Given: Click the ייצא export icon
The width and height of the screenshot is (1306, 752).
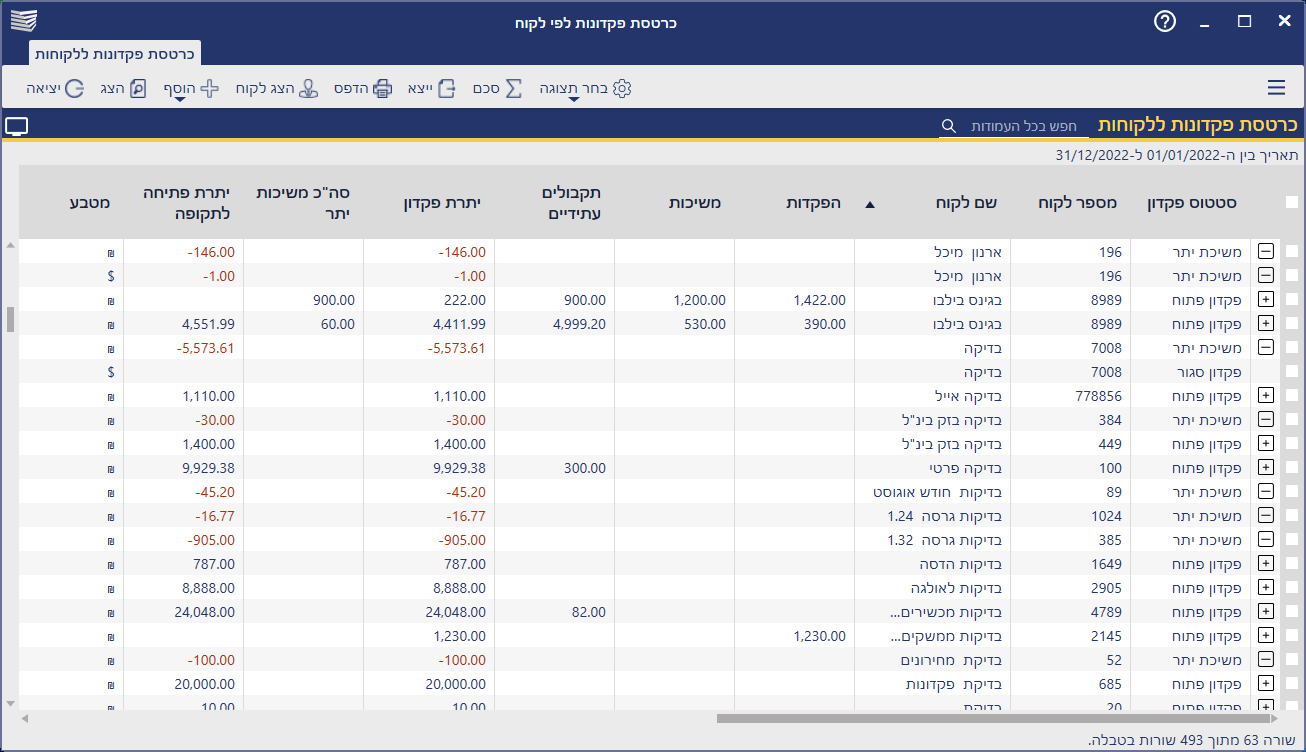Looking at the screenshot, I should pyautogui.click(x=447, y=88).
